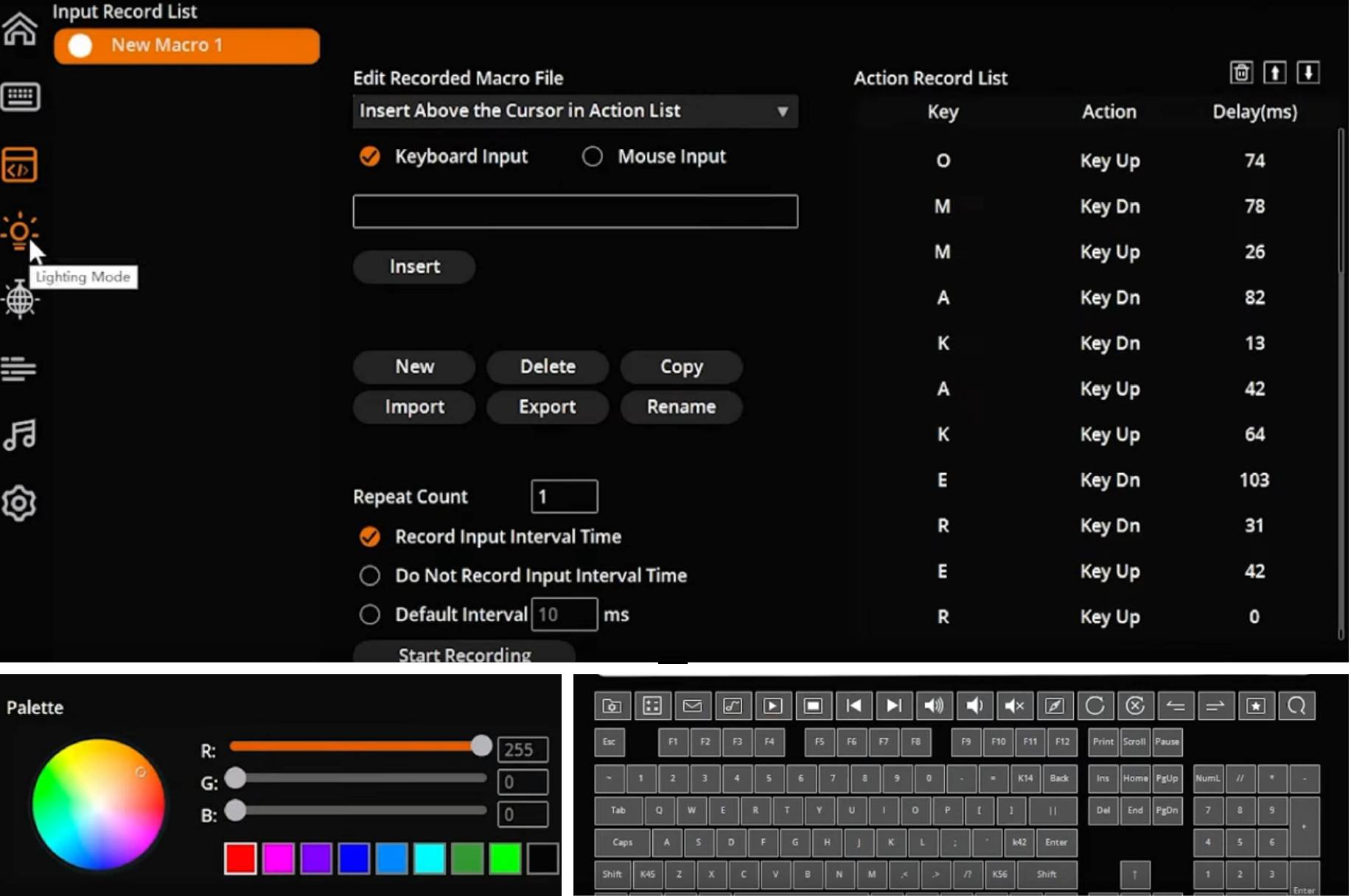This screenshot has width=1351, height=896.
Task: Open Lighting Mode from the sidebar
Action: coord(20,232)
